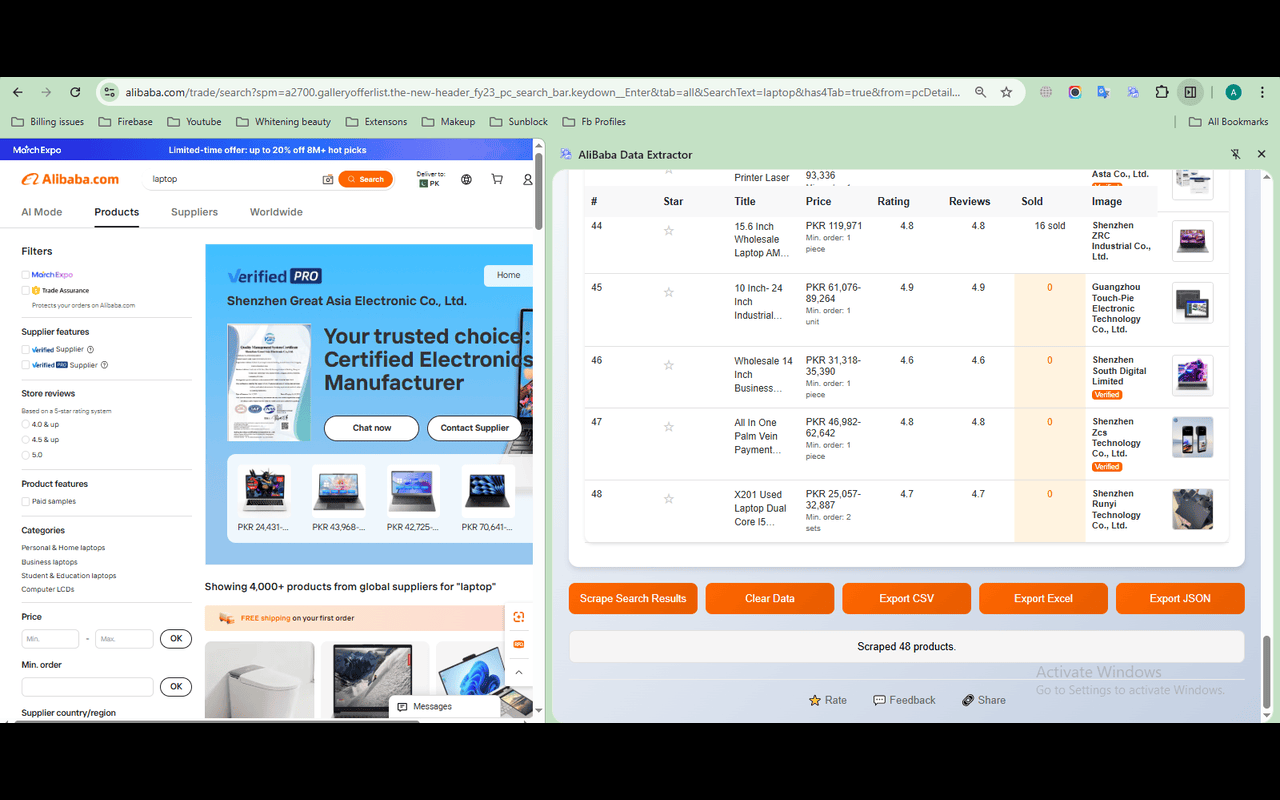Open Chrome three-dot menu
This screenshot has height=800, width=1280.
[x=1262, y=92]
